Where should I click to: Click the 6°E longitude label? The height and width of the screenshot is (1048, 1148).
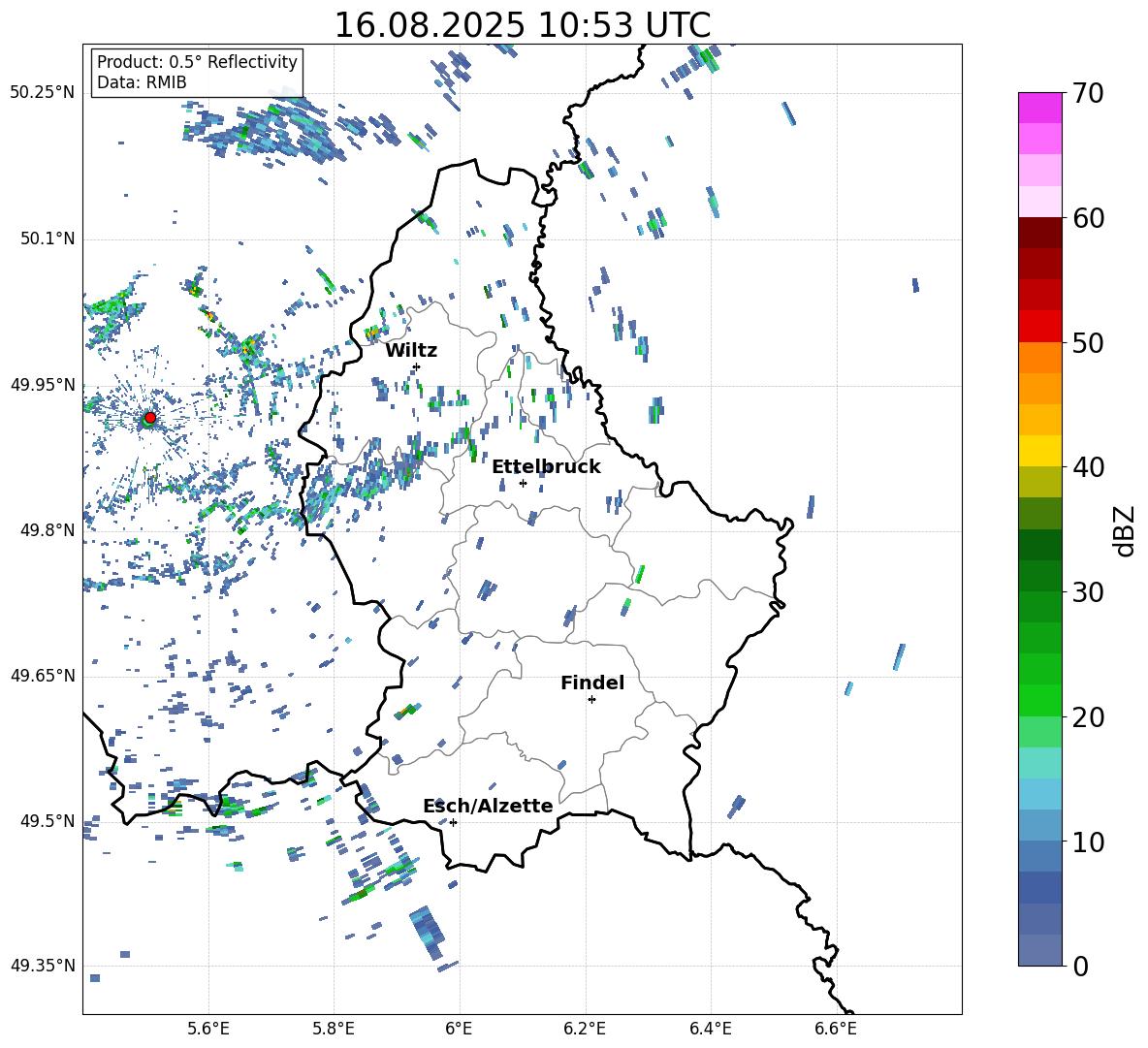[459, 1029]
